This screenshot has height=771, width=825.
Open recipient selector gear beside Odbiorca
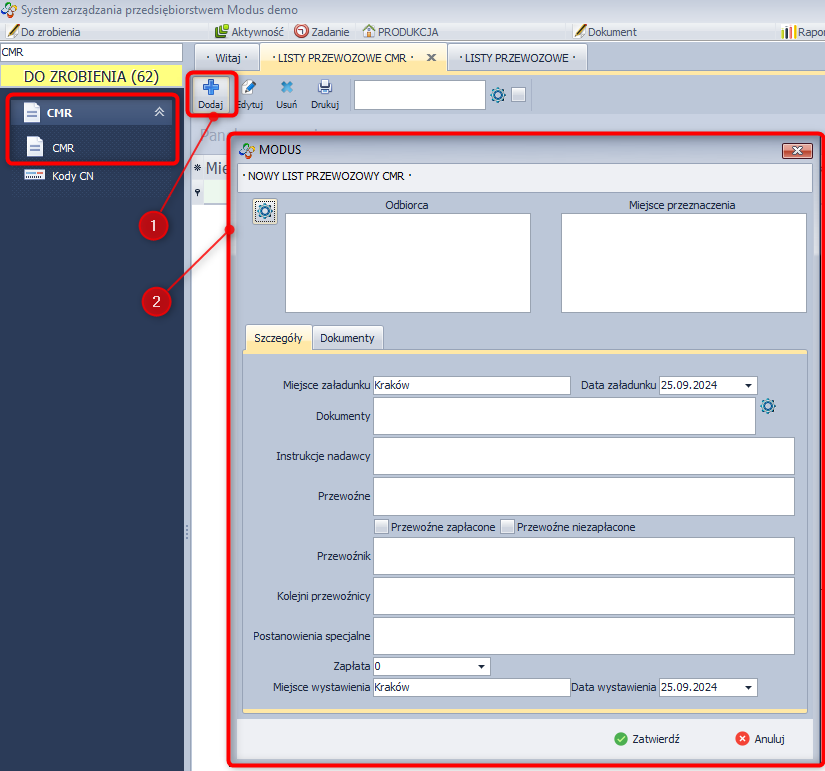(x=265, y=211)
